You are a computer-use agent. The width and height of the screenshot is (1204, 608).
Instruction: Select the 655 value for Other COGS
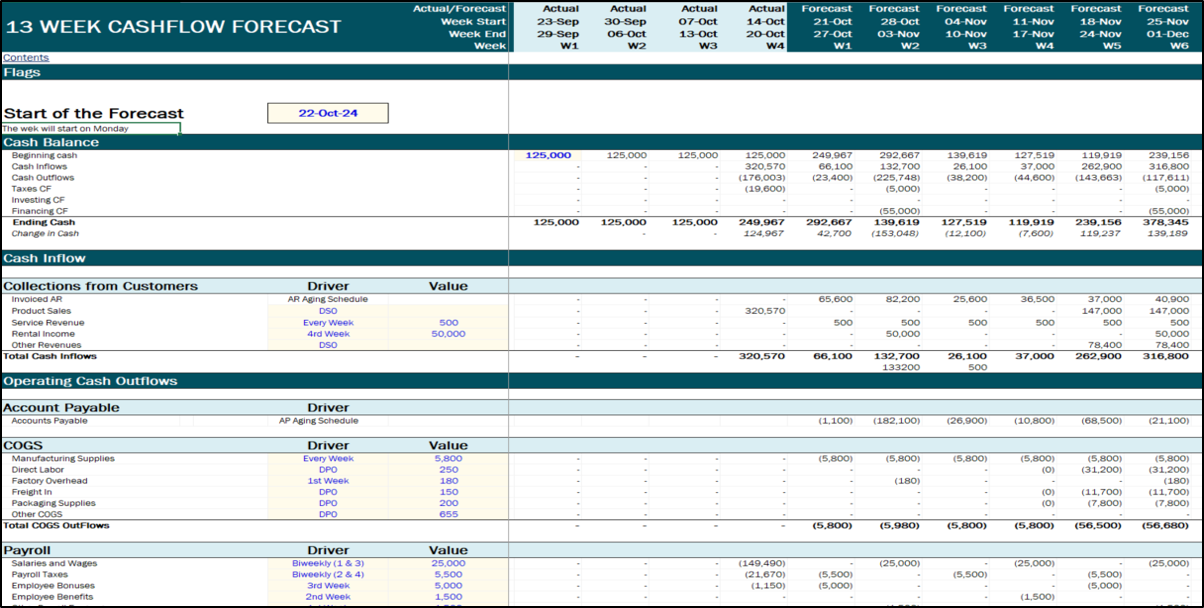tap(448, 514)
